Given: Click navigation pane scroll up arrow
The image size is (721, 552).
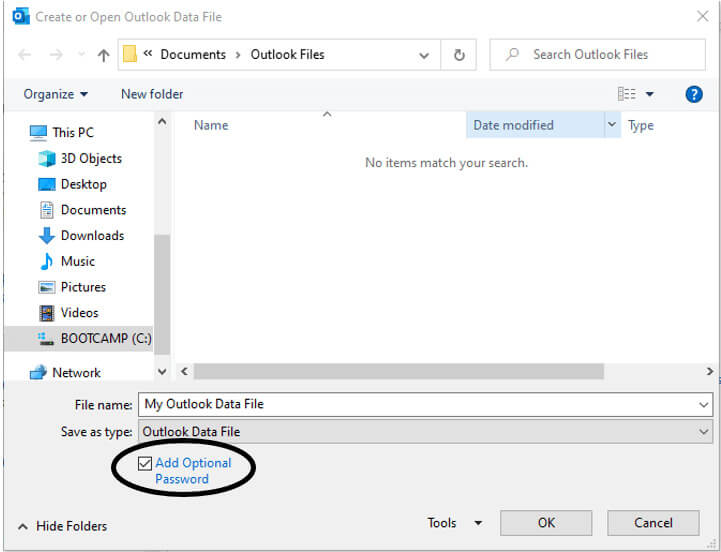Looking at the screenshot, I should point(162,122).
